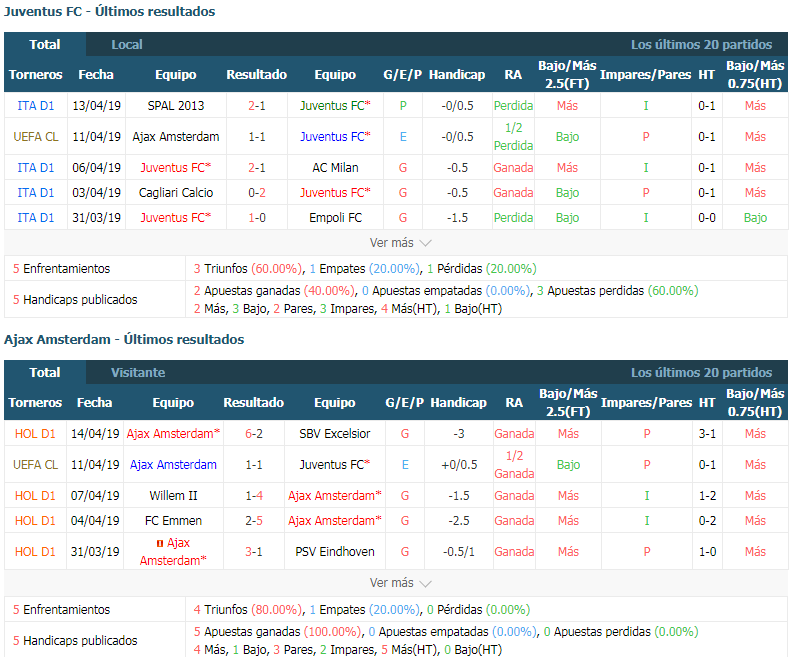Screen dimensions: 791x657
Task: Click the 2-1 result against SPAL 2013
Action: coord(257,105)
